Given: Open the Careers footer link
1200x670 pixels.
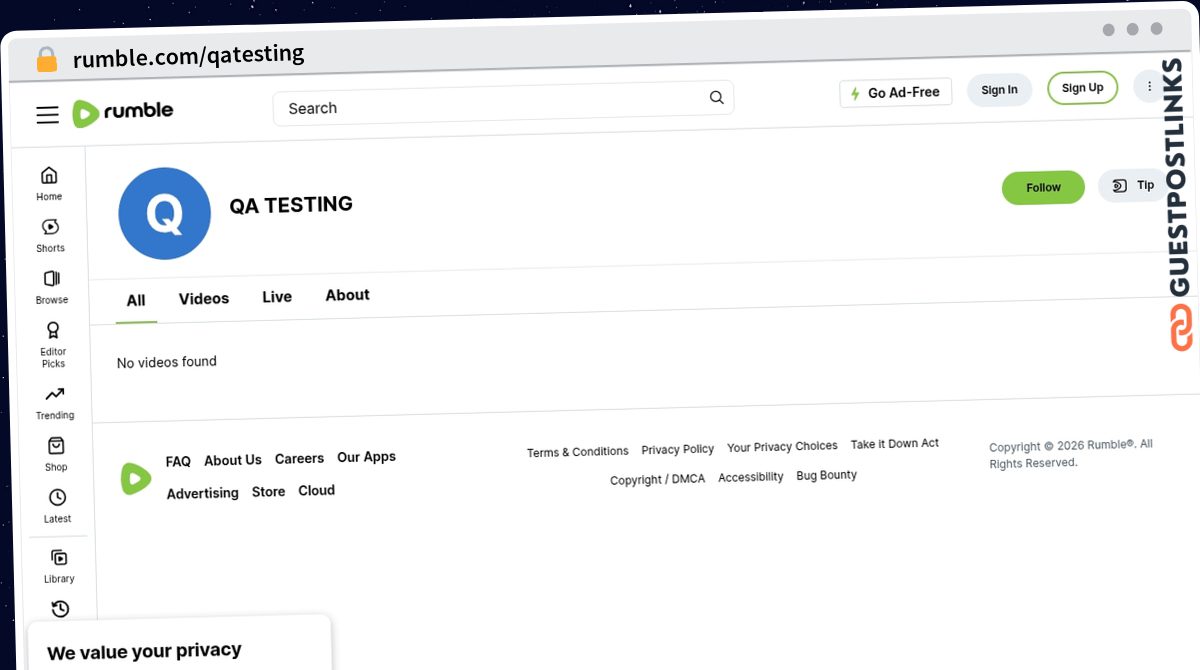Looking at the screenshot, I should point(299,459).
